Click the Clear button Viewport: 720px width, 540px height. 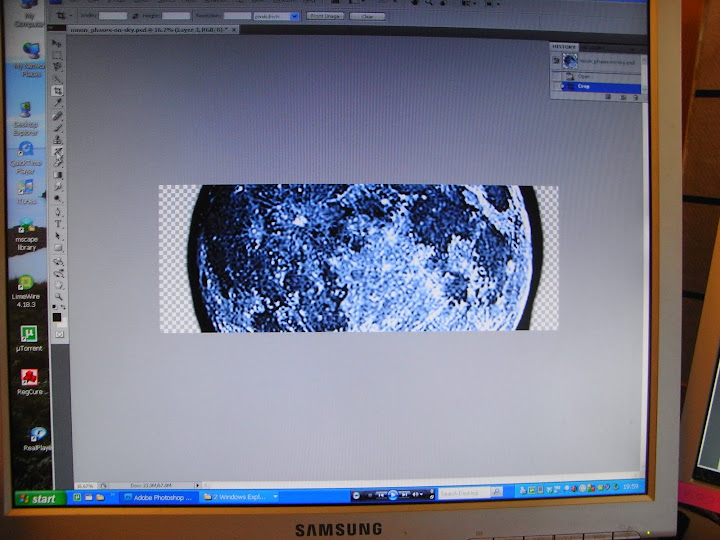(x=367, y=17)
